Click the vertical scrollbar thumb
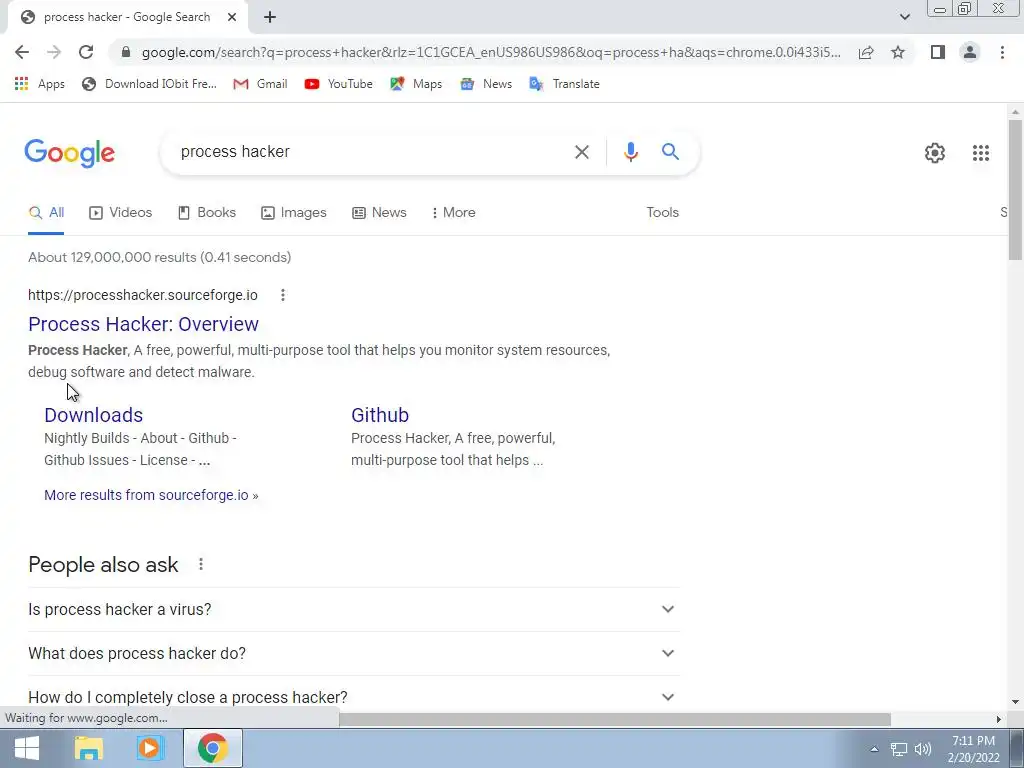 pos(1015,190)
